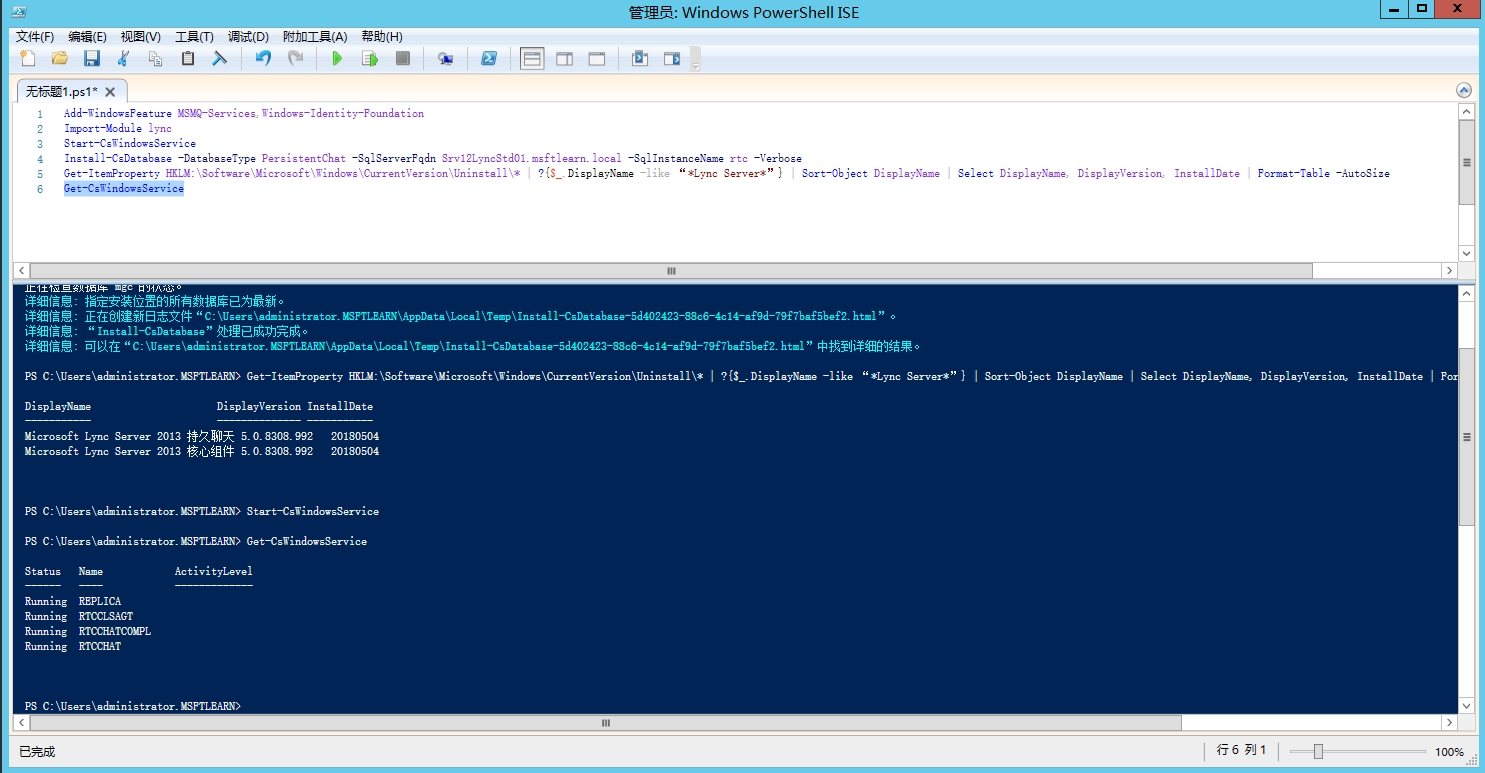Open the 编辑(E) menu

click(88, 37)
